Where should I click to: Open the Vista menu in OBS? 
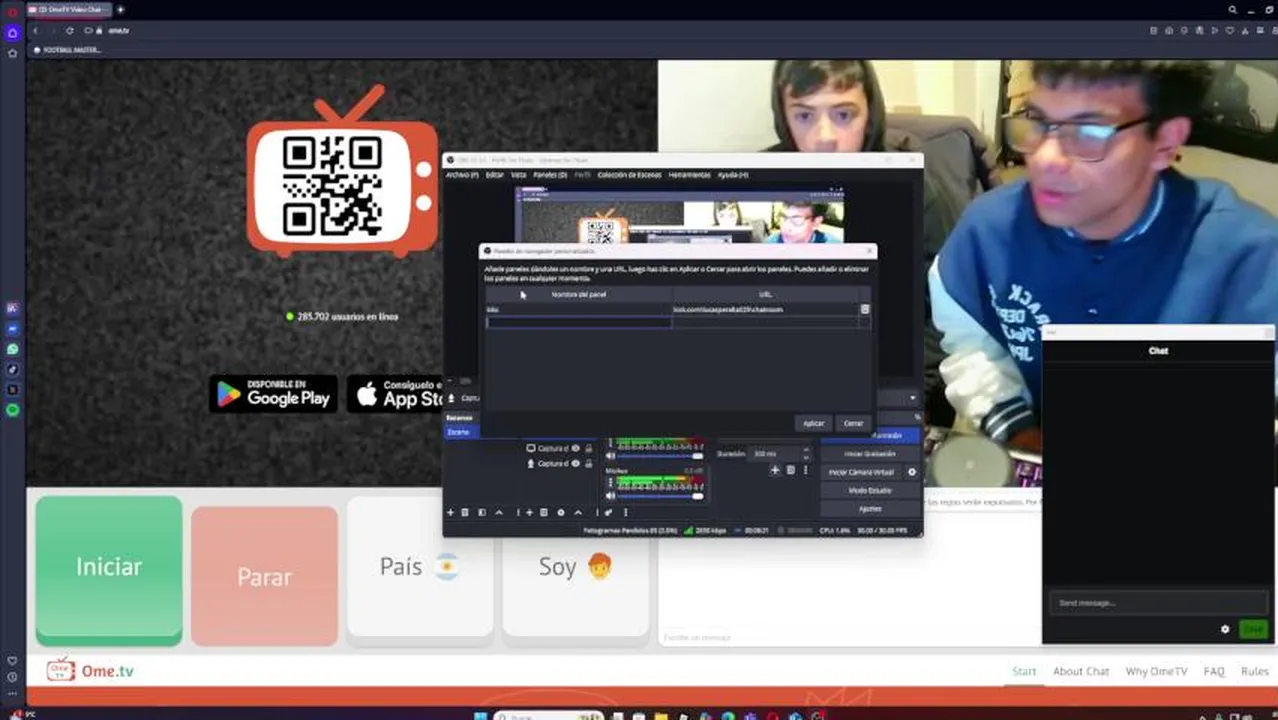pyautogui.click(x=518, y=175)
